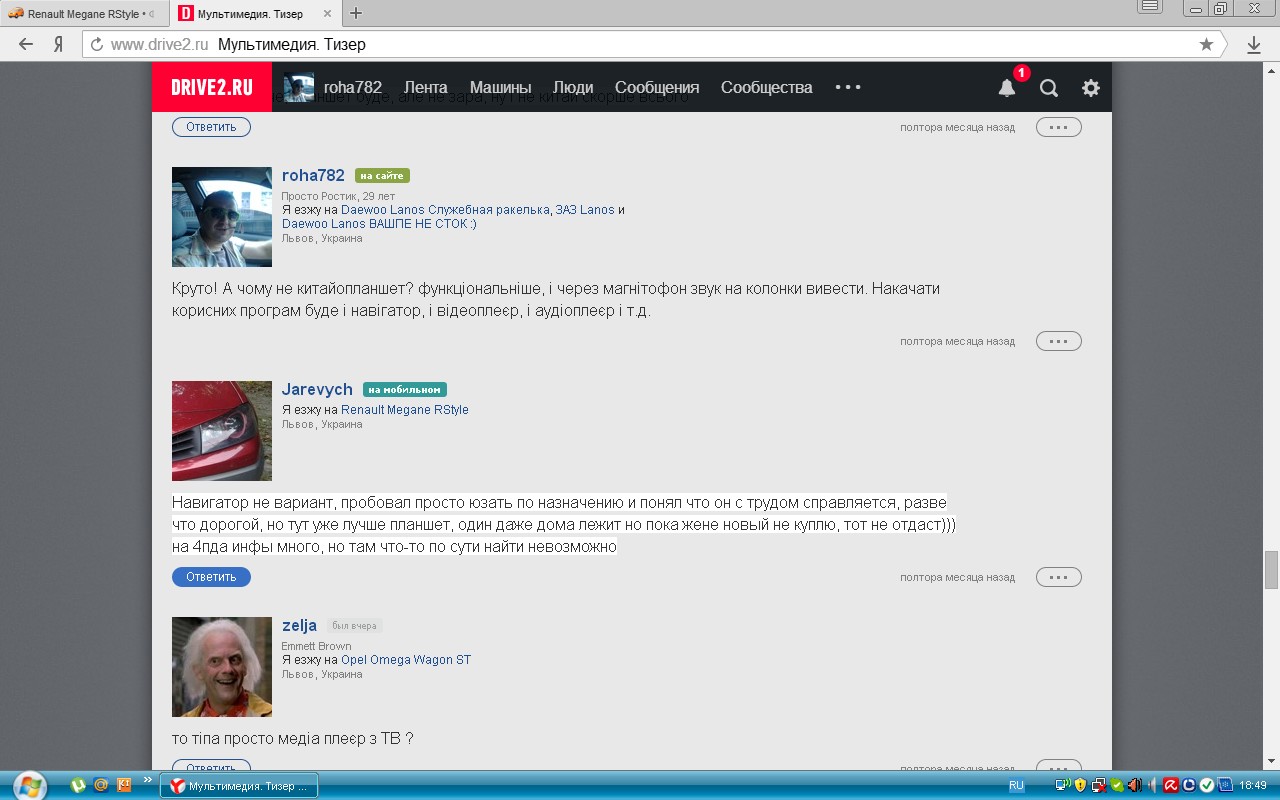Click the DRIVE2.RU logo

click(x=211, y=87)
